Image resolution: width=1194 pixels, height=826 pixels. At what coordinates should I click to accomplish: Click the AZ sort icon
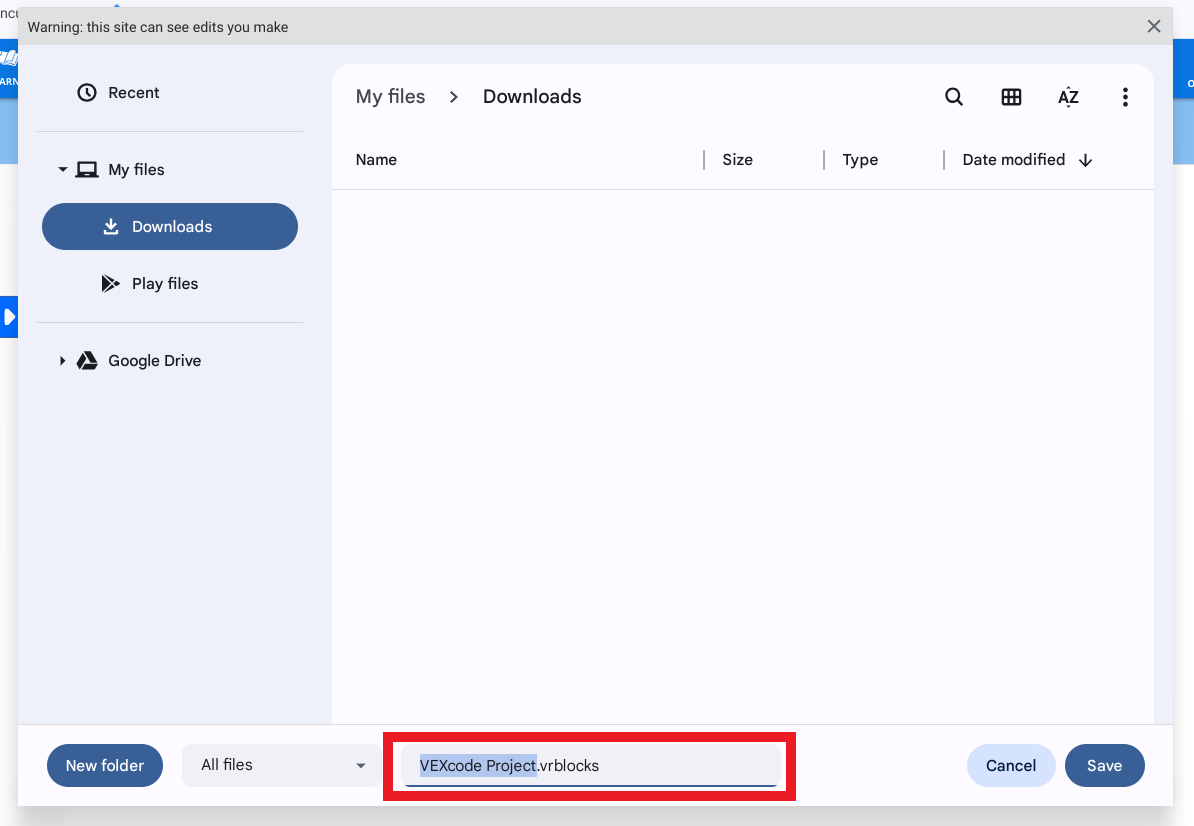[1068, 96]
